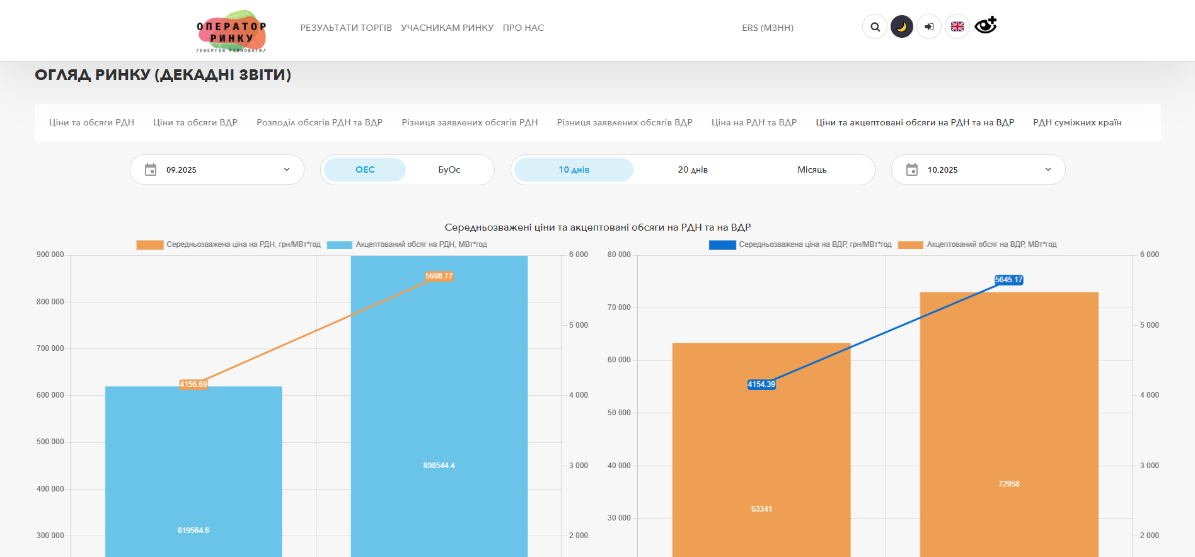1195x557 pixels.
Task: Expand the 10.2025 date dropdown
Action: pyautogui.click(x=1047, y=170)
